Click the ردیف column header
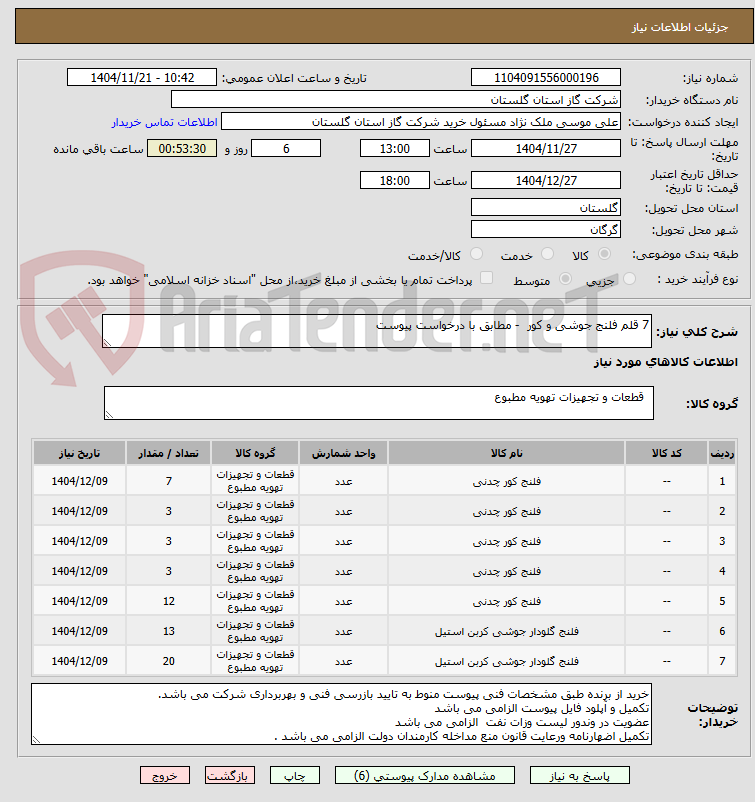The height and width of the screenshot is (802, 755). pos(722,453)
